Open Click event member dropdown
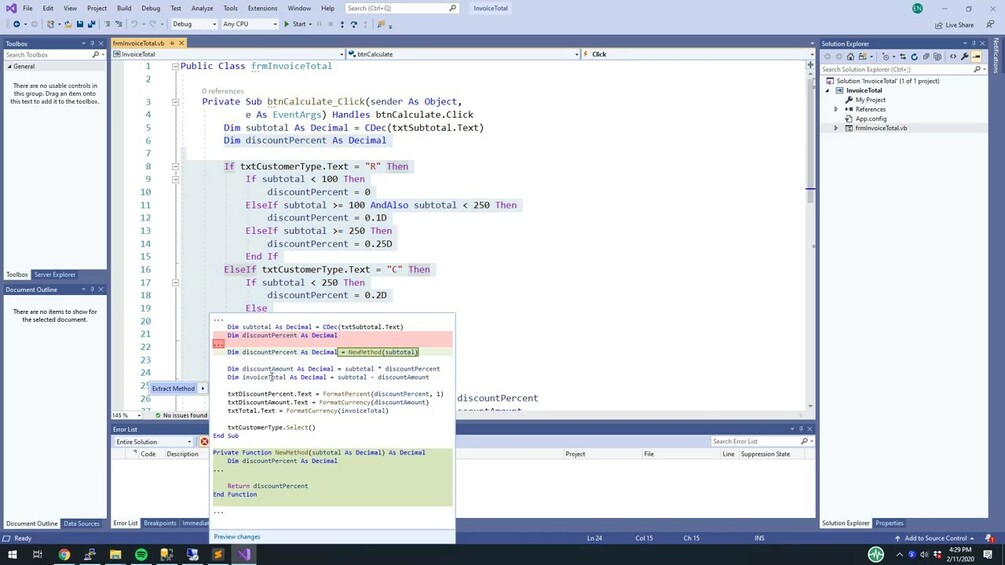Screen dimensions: 1005x565 [698, 54]
